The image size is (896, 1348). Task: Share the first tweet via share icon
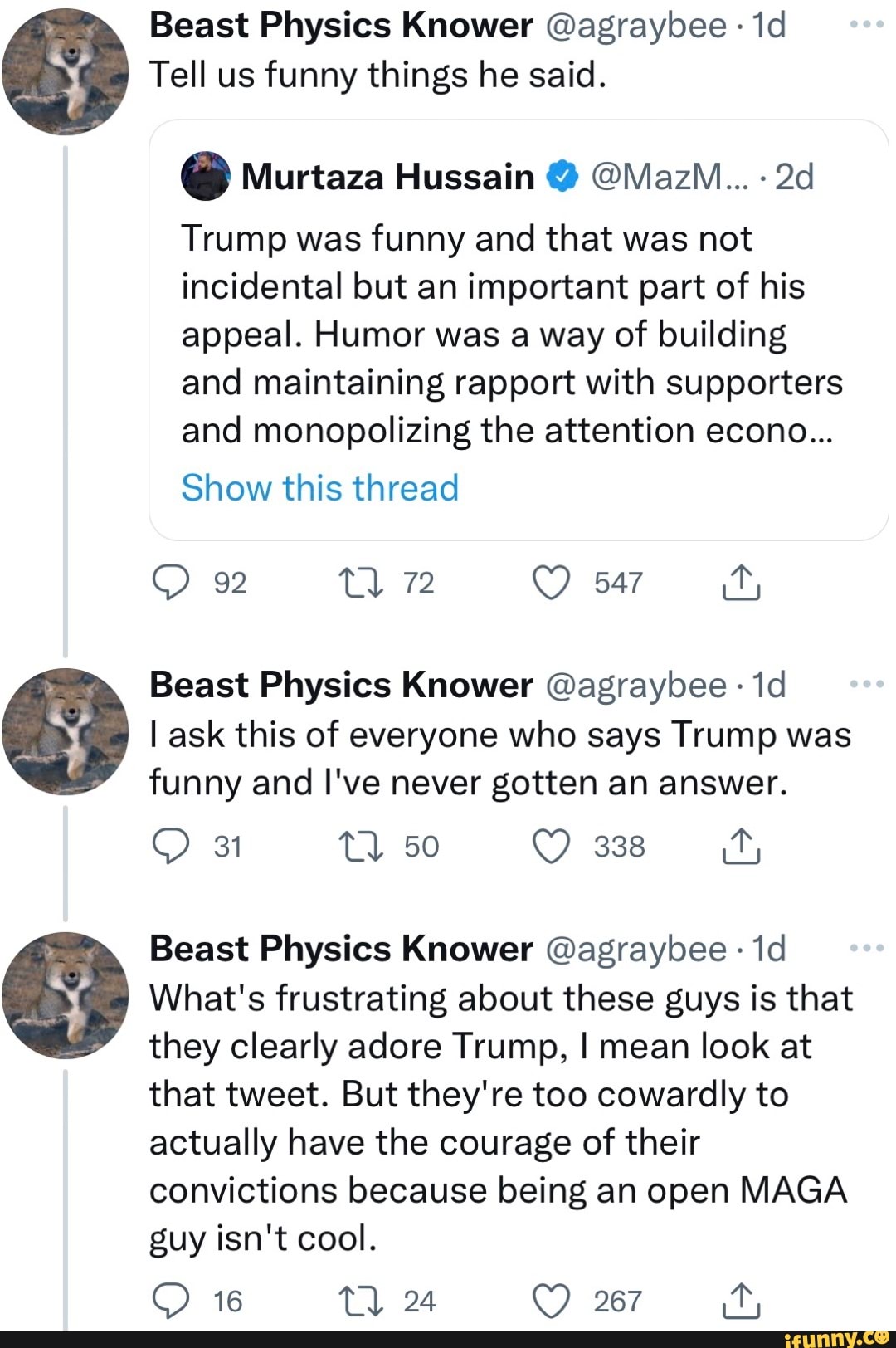click(741, 583)
